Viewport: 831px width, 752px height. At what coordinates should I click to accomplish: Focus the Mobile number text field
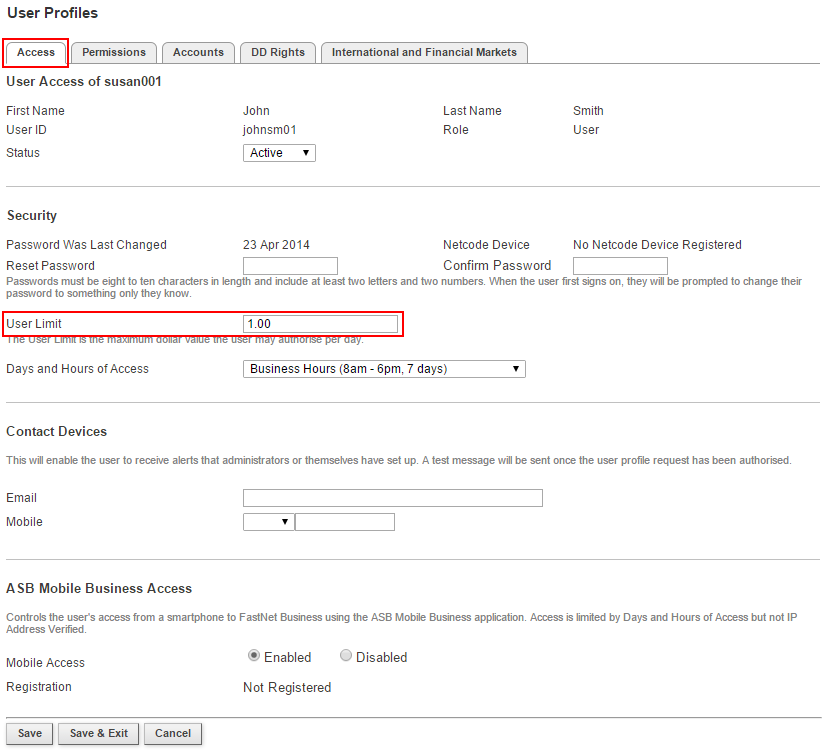pyautogui.click(x=345, y=522)
